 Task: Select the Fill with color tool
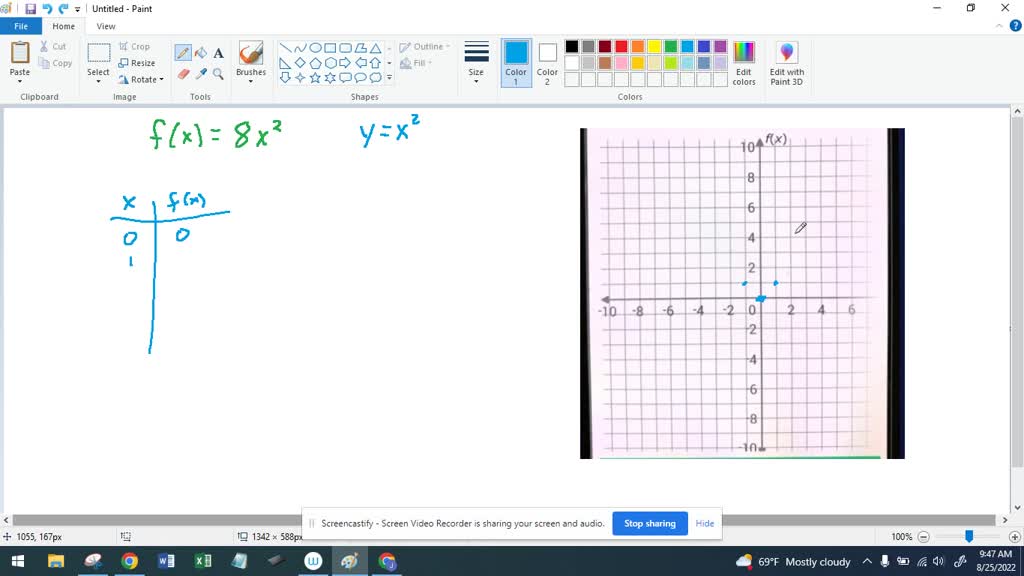pos(201,52)
